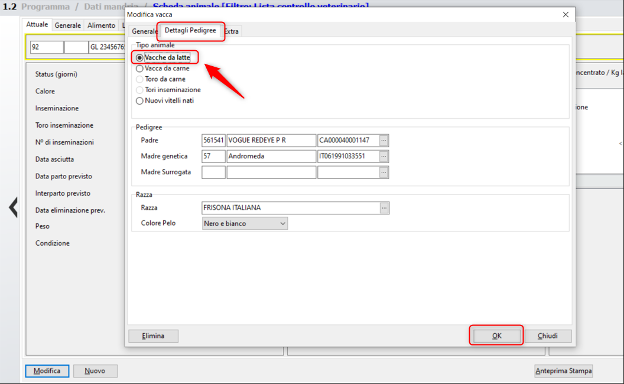Viewport: 624px width, 384px height.
Task: Click Padre name field VOGUE REDEYE P R
Action: tap(271, 140)
